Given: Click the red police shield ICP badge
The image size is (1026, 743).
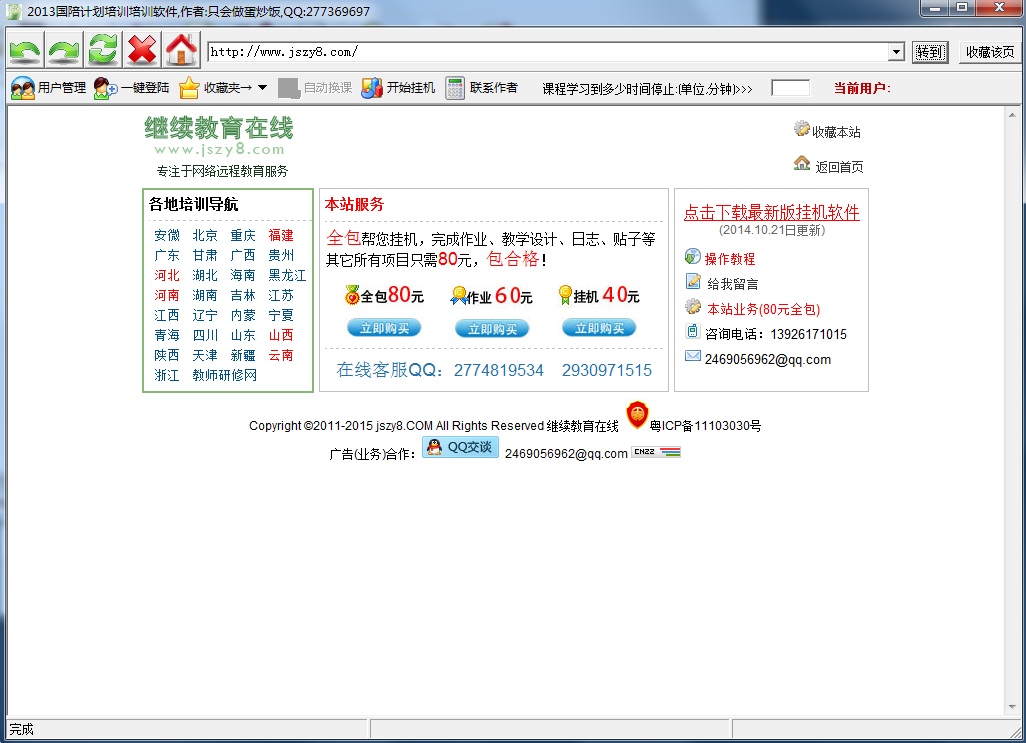Looking at the screenshot, I should coord(637,415).
